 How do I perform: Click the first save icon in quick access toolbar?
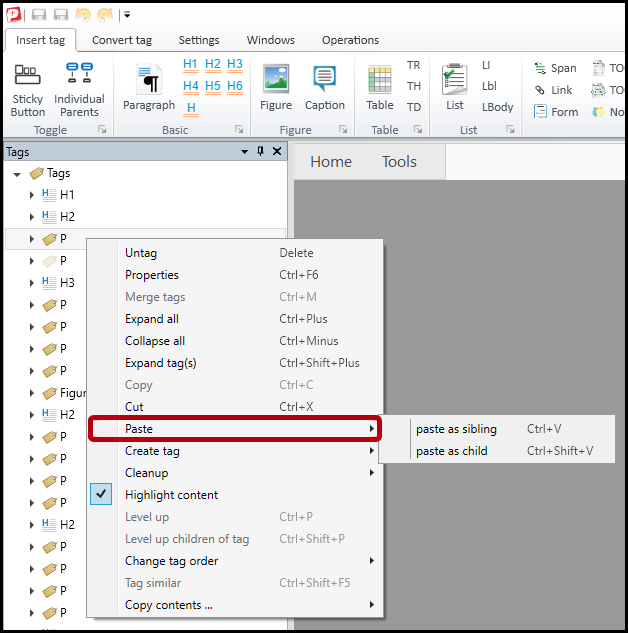coord(39,15)
